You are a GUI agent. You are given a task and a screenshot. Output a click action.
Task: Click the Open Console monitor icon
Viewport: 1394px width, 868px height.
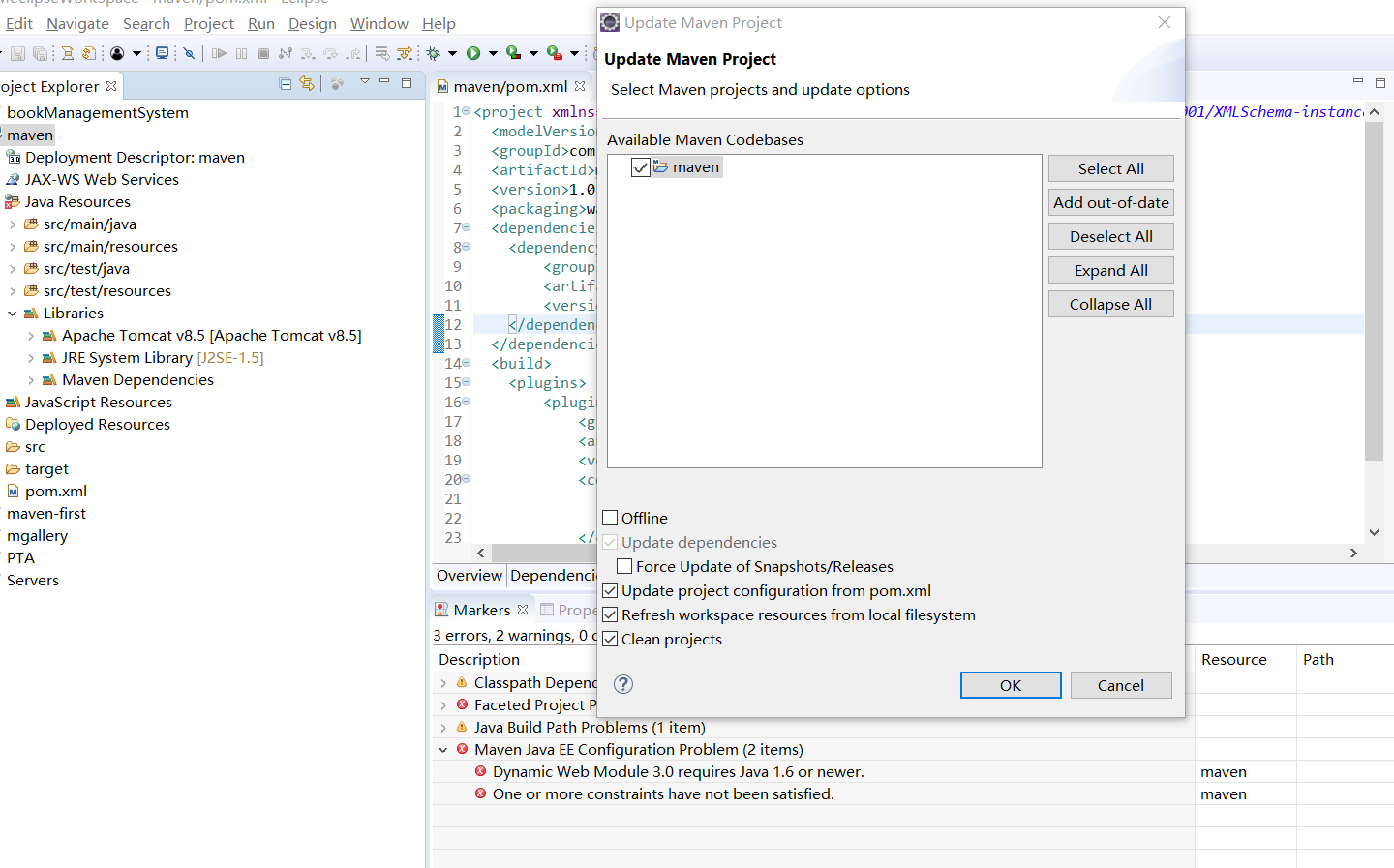point(162,54)
